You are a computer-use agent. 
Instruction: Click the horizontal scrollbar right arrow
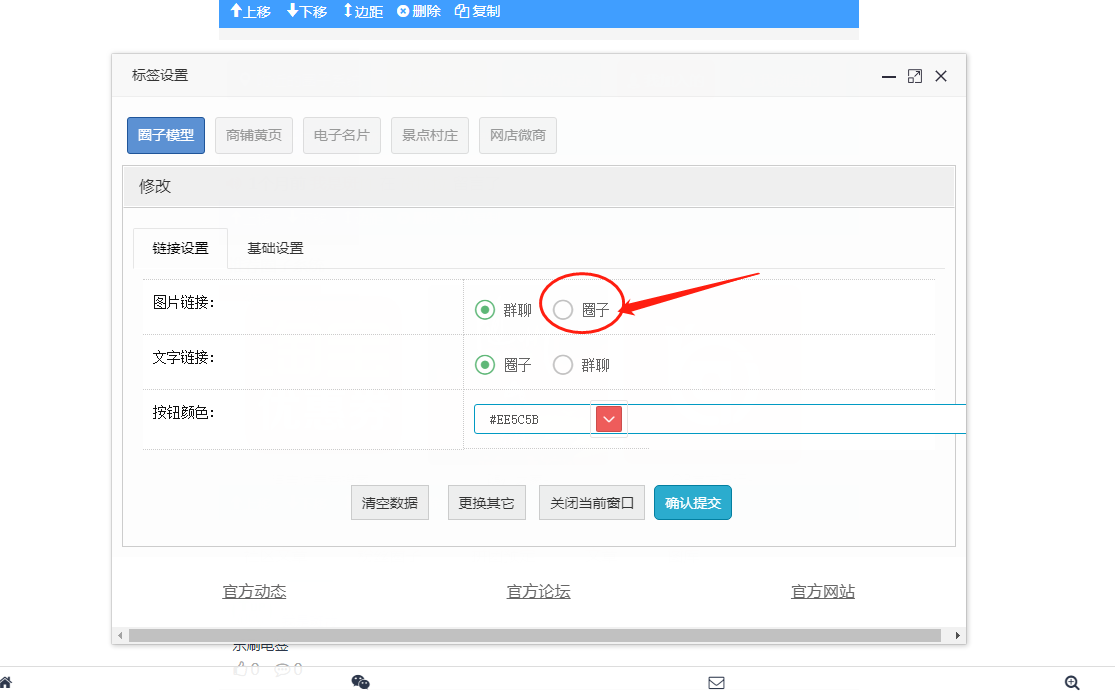[x=958, y=636]
